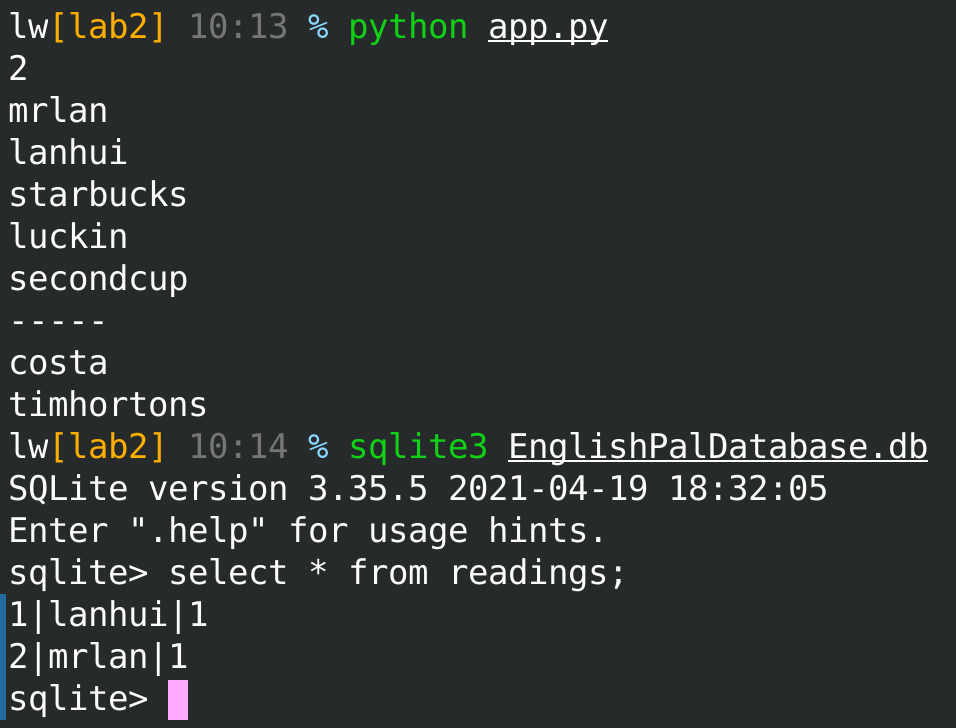Select the output line 'timhortons'
Image resolution: width=956 pixels, height=728 pixels.
pyautogui.click(x=108, y=404)
